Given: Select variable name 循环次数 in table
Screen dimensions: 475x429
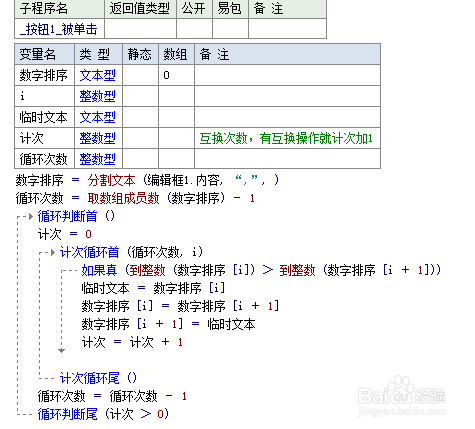Looking at the screenshot, I should tap(43, 159).
